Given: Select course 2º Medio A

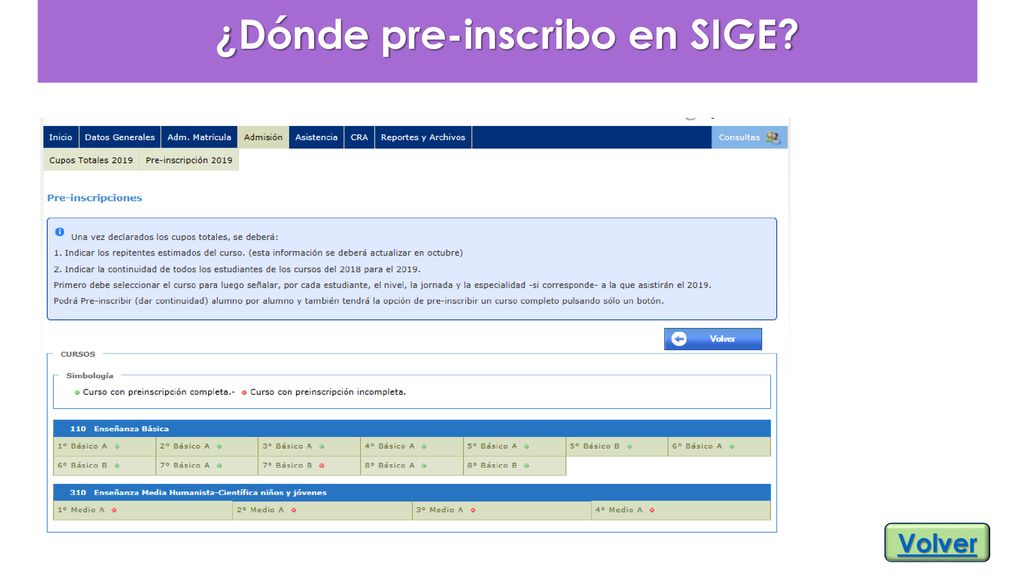Looking at the screenshot, I should click(x=323, y=510).
